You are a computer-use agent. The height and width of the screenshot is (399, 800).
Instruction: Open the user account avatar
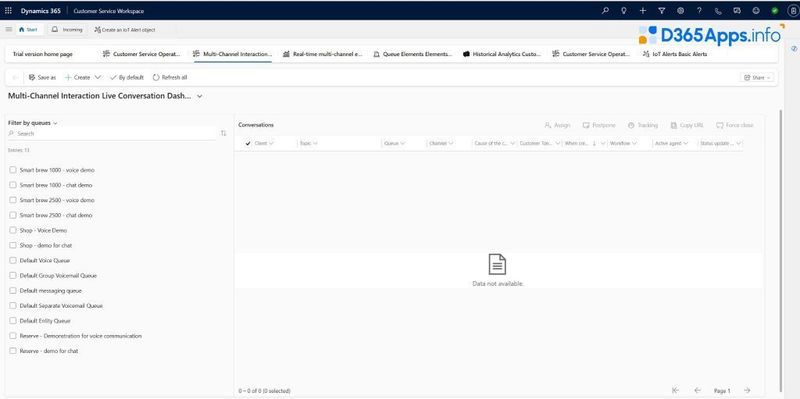[x=793, y=11]
